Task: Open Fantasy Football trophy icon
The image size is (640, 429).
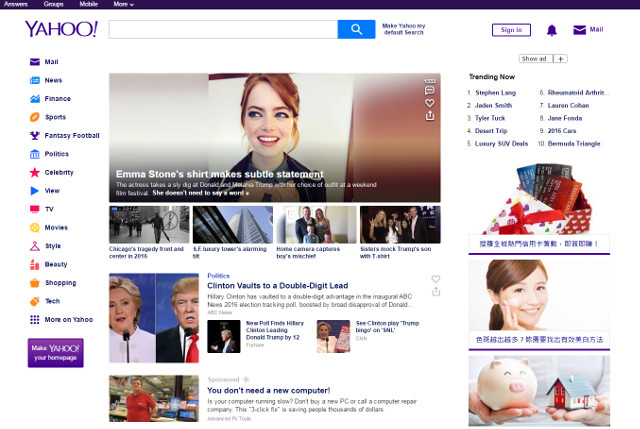Action: [35, 136]
